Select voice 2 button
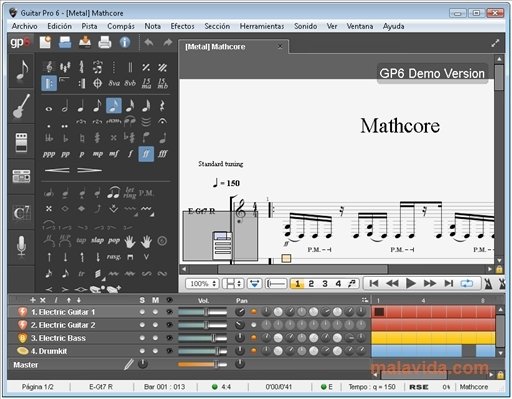Screen dimensions: 512x399 pos(311,284)
